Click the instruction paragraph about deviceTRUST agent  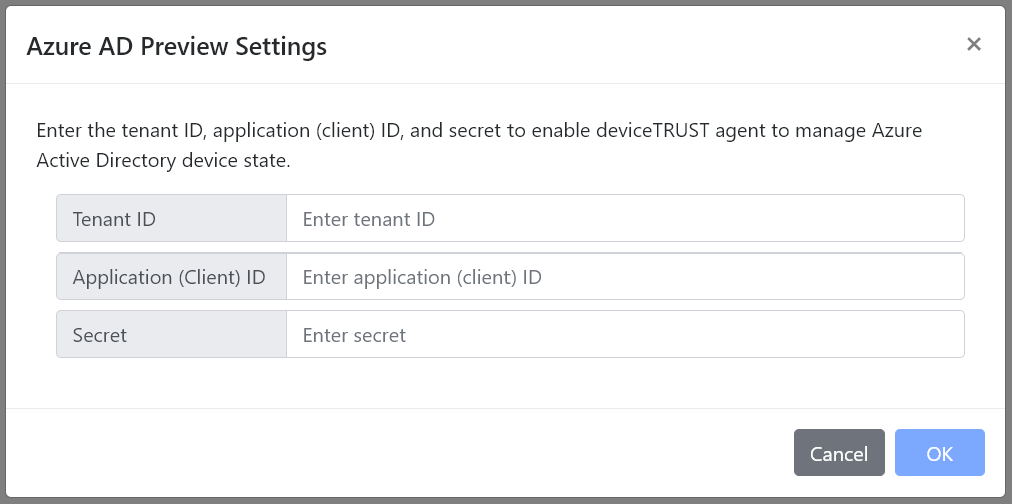coord(478,131)
